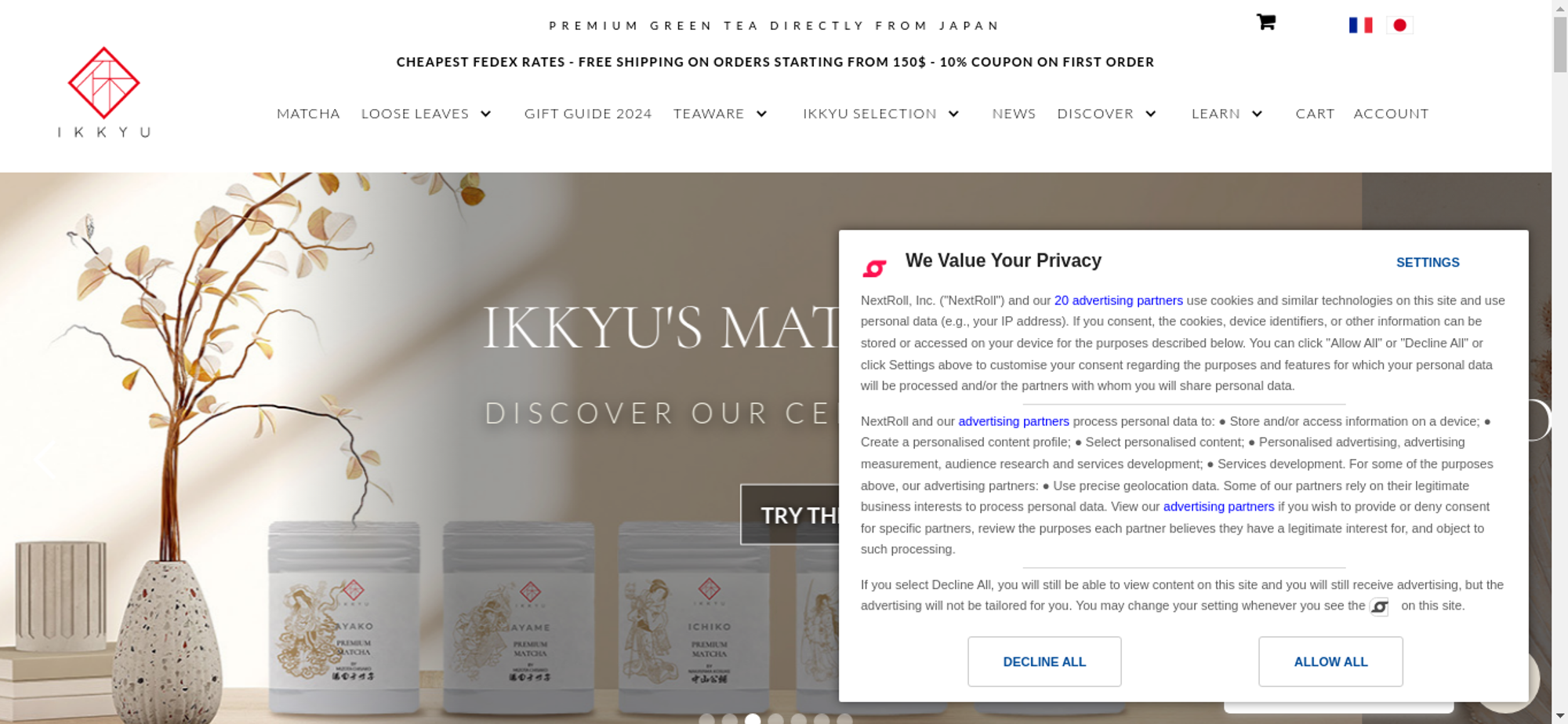Click the IKKYU red diamond logo
This screenshot has height=724, width=1568.
click(103, 83)
